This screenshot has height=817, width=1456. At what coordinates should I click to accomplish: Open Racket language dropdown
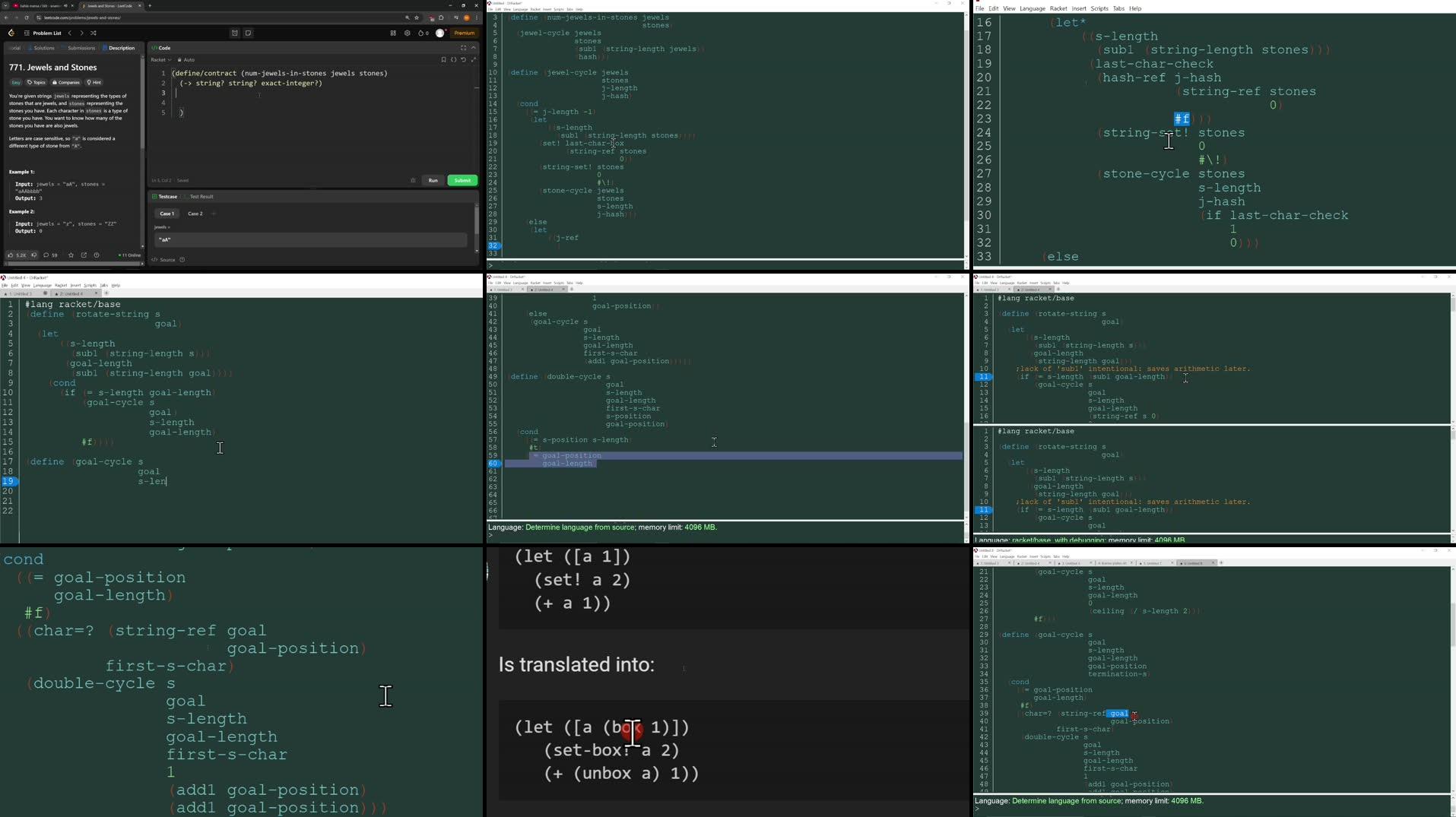160,60
